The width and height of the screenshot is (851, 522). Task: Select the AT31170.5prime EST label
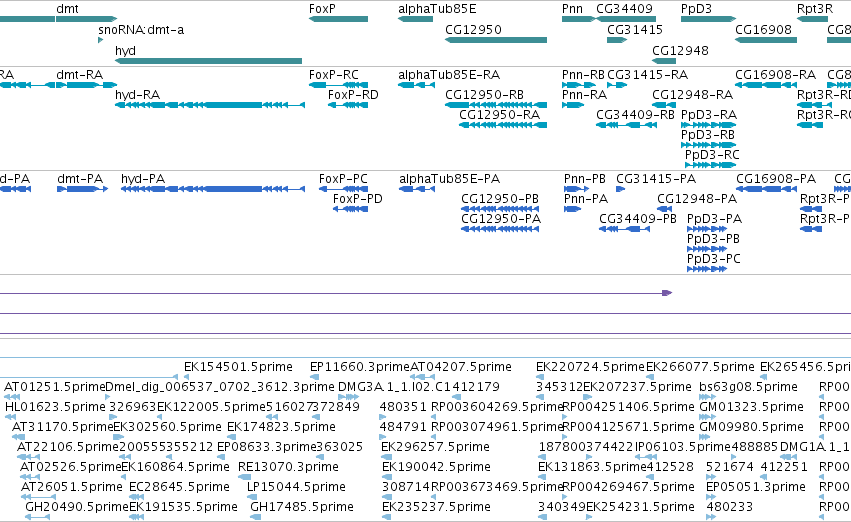coord(62,428)
